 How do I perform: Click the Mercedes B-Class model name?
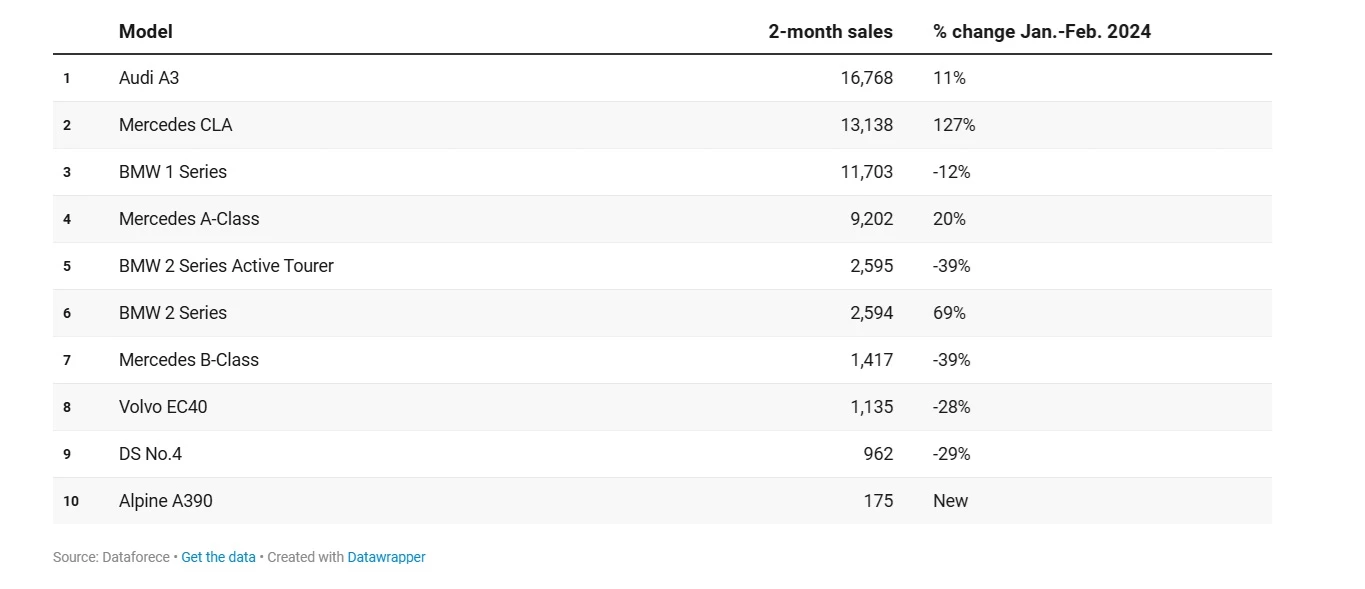[x=188, y=359]
